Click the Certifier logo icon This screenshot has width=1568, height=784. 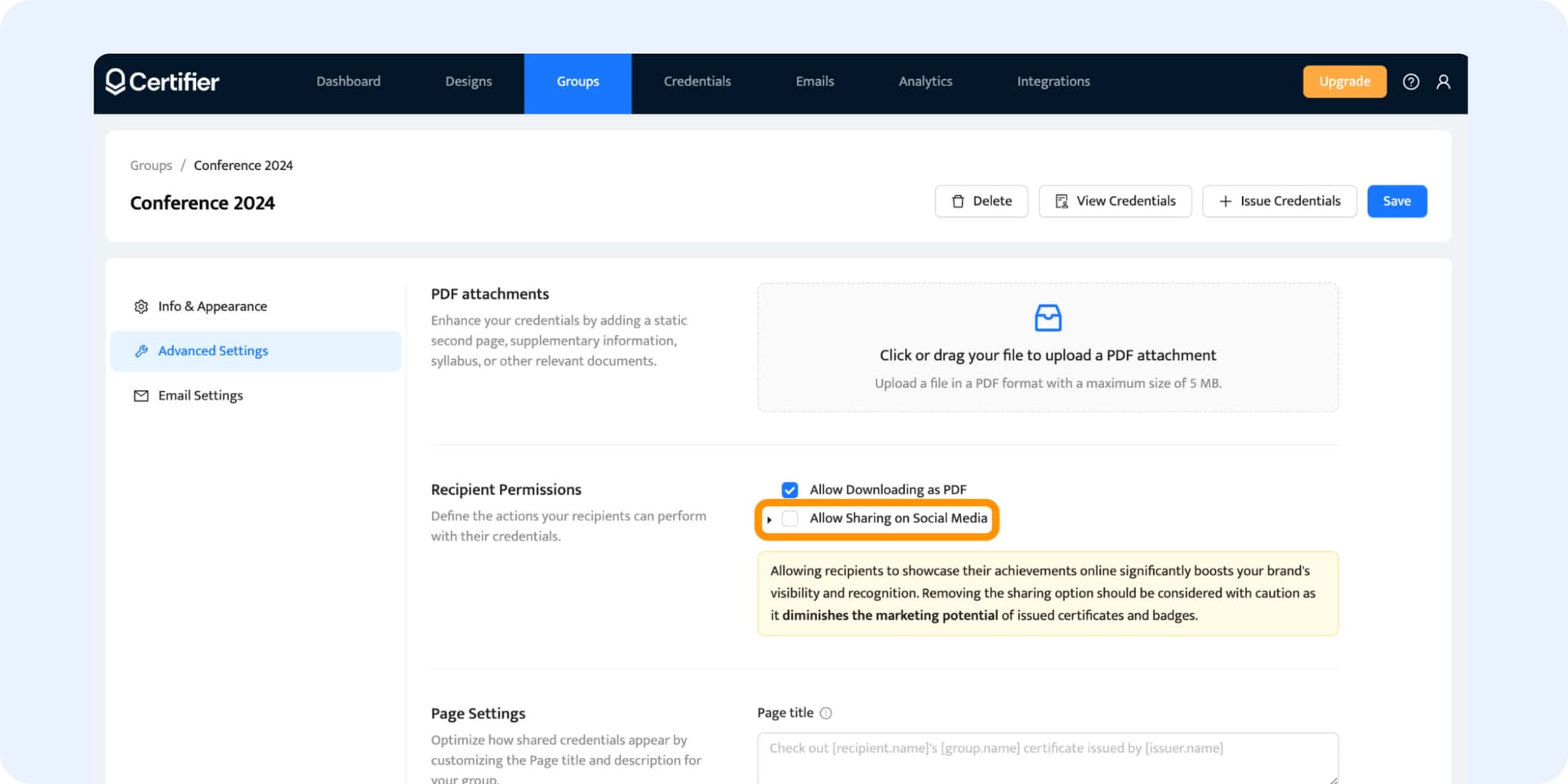pyautogui.click(x=116, y=82)
